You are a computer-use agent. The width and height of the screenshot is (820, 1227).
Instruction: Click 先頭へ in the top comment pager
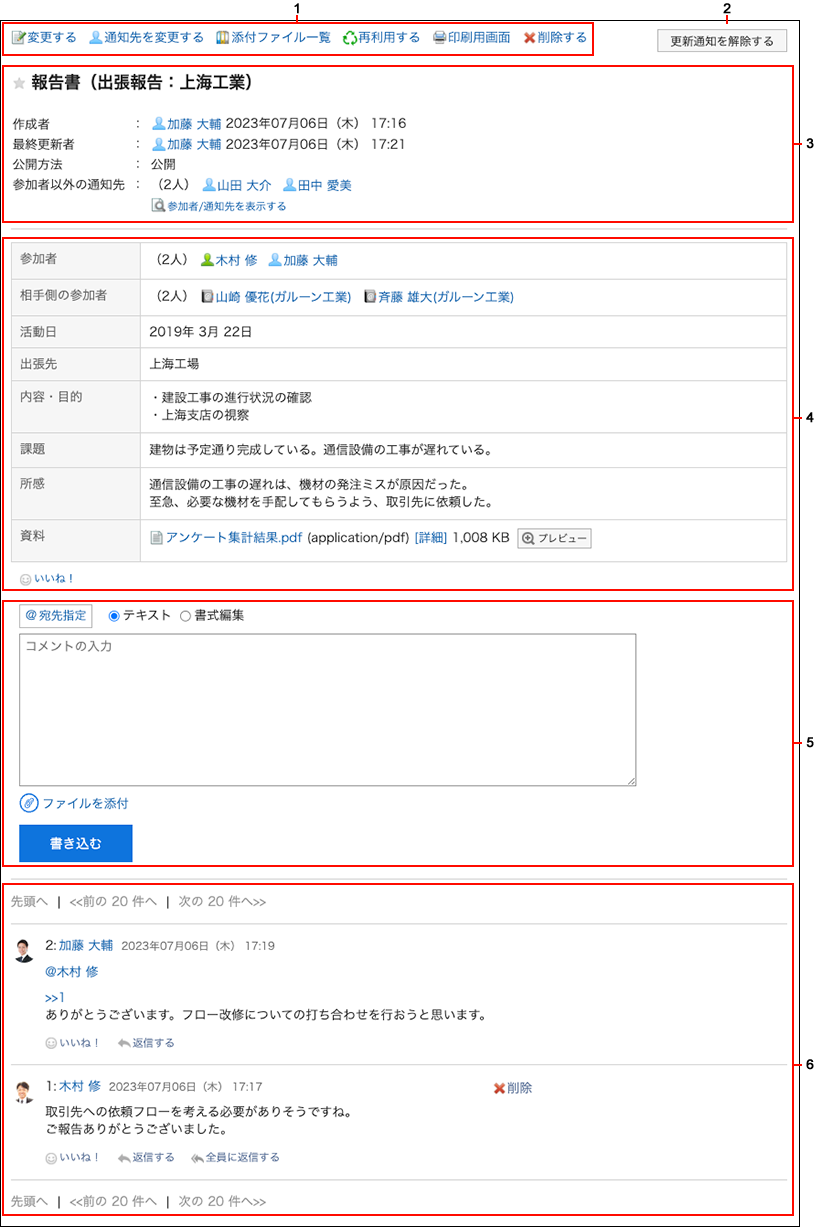pos(30,901)
